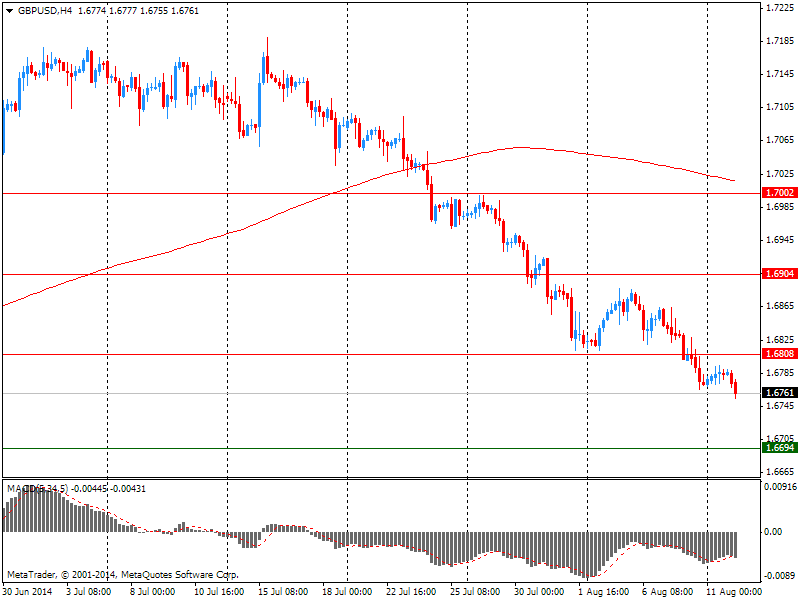Click the 1.7025 price scale value
Viewport: 800px width, 600px height.
pyautogui.click(x=781, y=174)
